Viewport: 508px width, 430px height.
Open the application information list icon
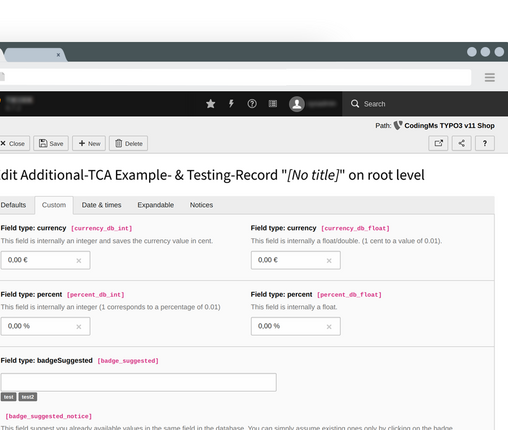coord(273,104)
